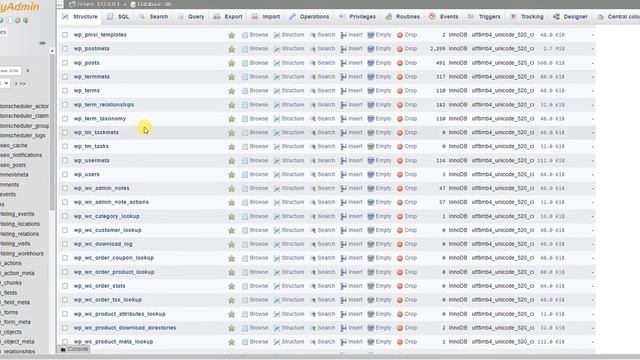Open the Import tab
640x360 pixels.
[x=266, y=17]
